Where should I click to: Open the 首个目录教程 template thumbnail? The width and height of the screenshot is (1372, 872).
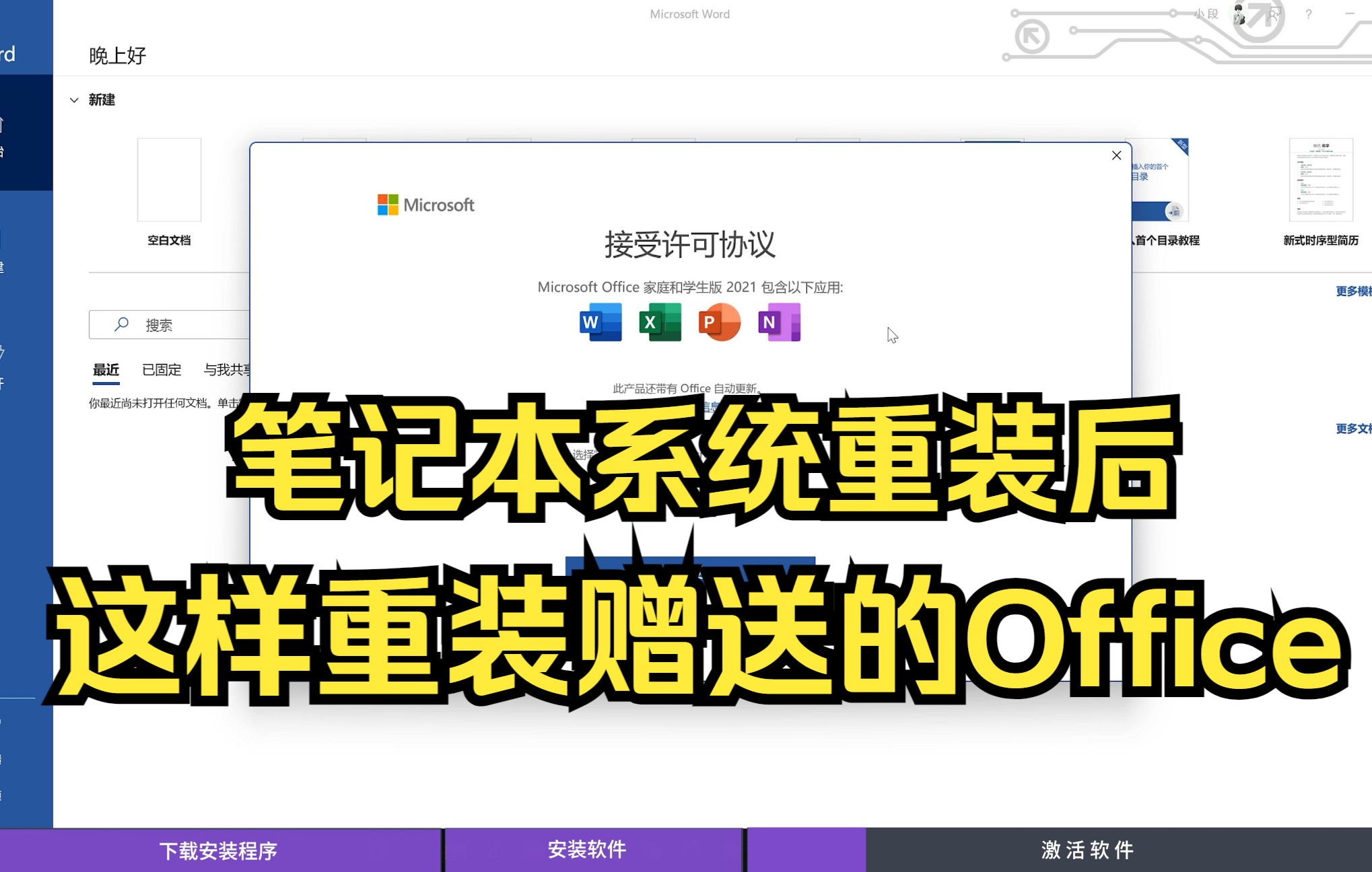pos(1161,180)
